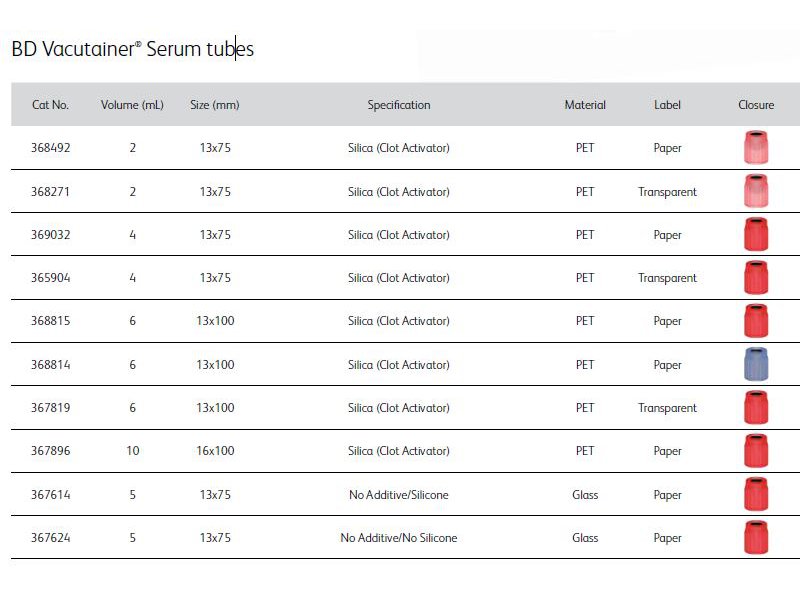Click the Specification column header
This screenshot has width=800, height=600.
pyautogui.click(x=399, y=105)
